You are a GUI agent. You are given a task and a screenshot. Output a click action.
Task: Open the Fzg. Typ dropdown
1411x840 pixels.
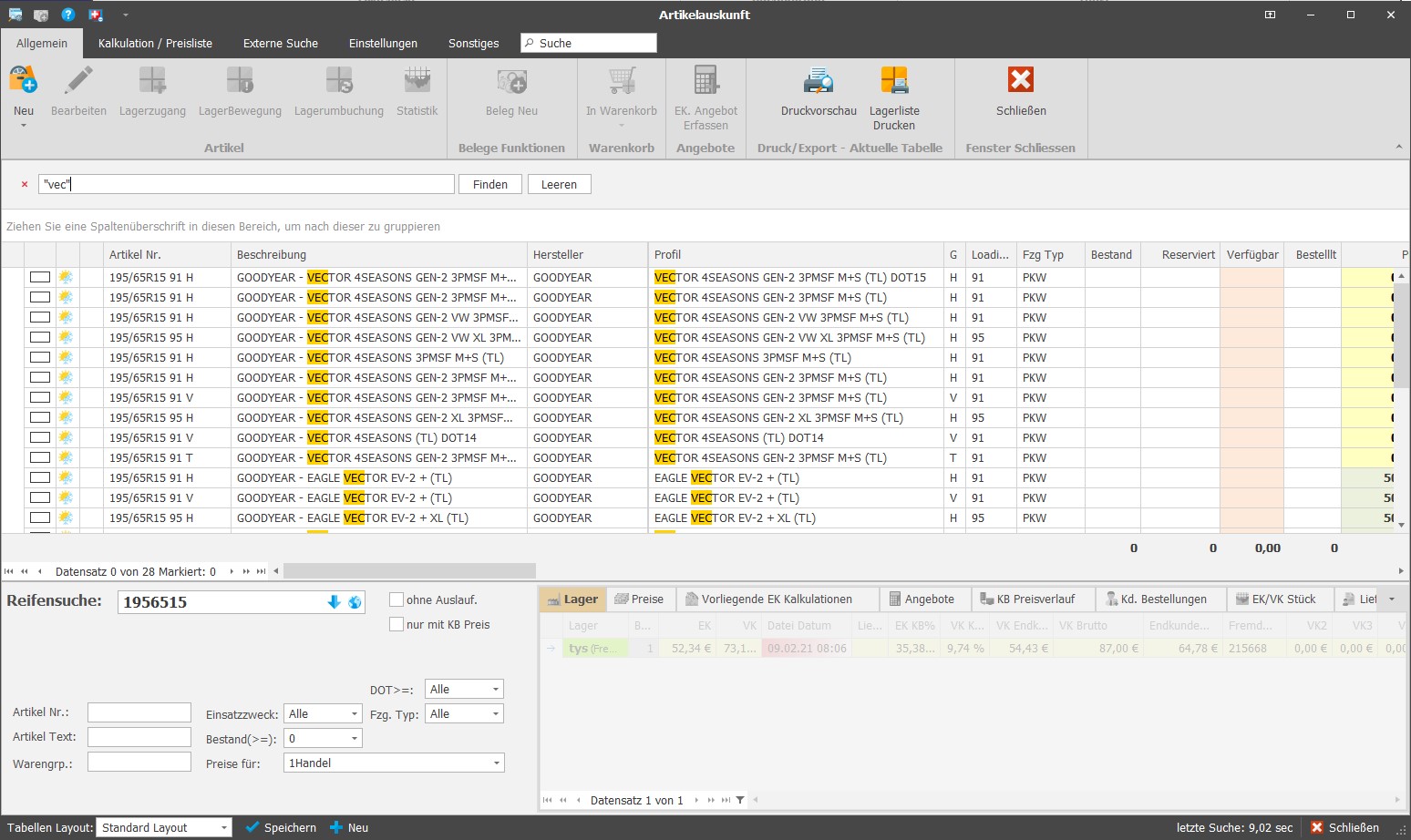click(496, 713)
